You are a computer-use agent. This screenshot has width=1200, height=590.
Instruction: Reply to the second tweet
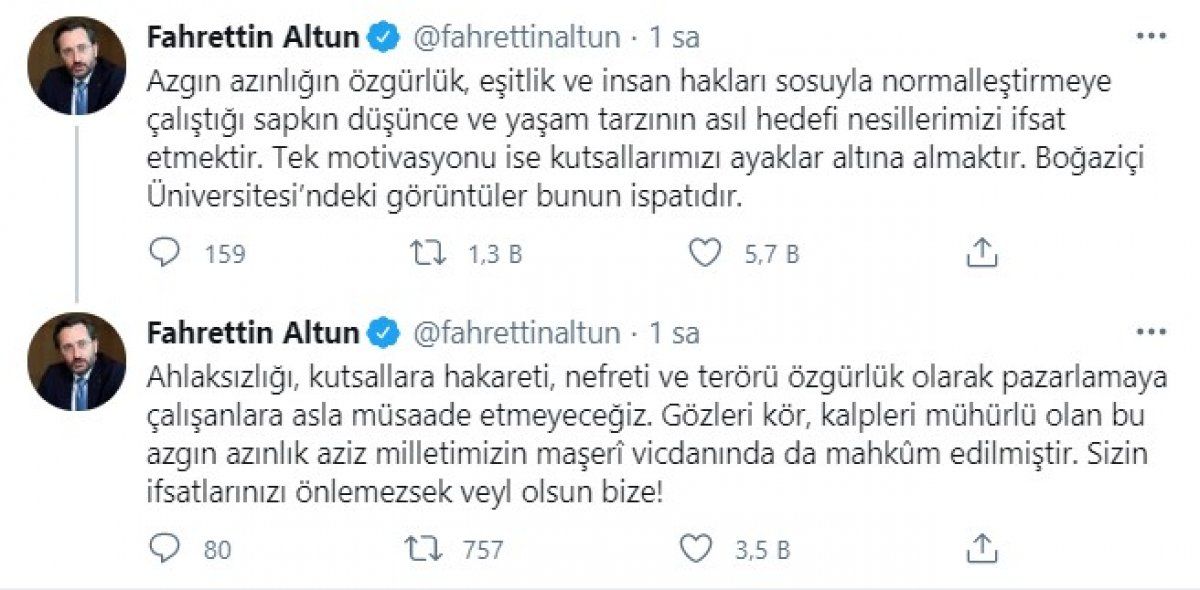pyautogui.click(x=163, y=548)
